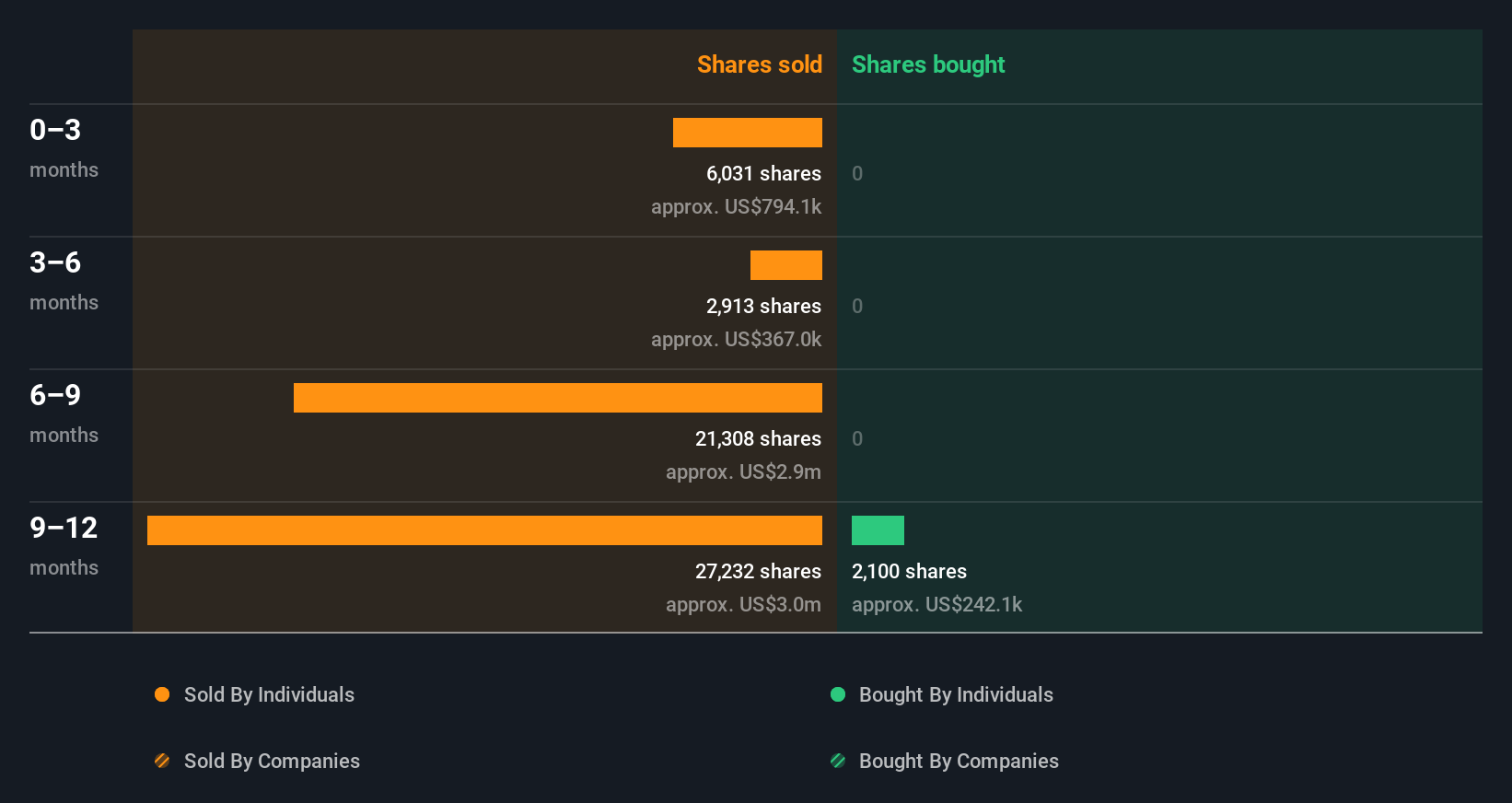Select the Bought By Individuals legend label
The image size is (1512, 803).
pyautogui.click(x=956, y=694)
